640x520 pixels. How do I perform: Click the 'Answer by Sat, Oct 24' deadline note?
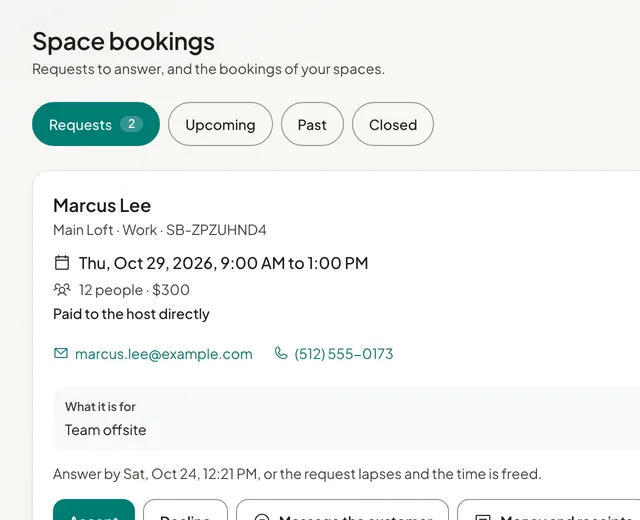click(x=297, y=474)
